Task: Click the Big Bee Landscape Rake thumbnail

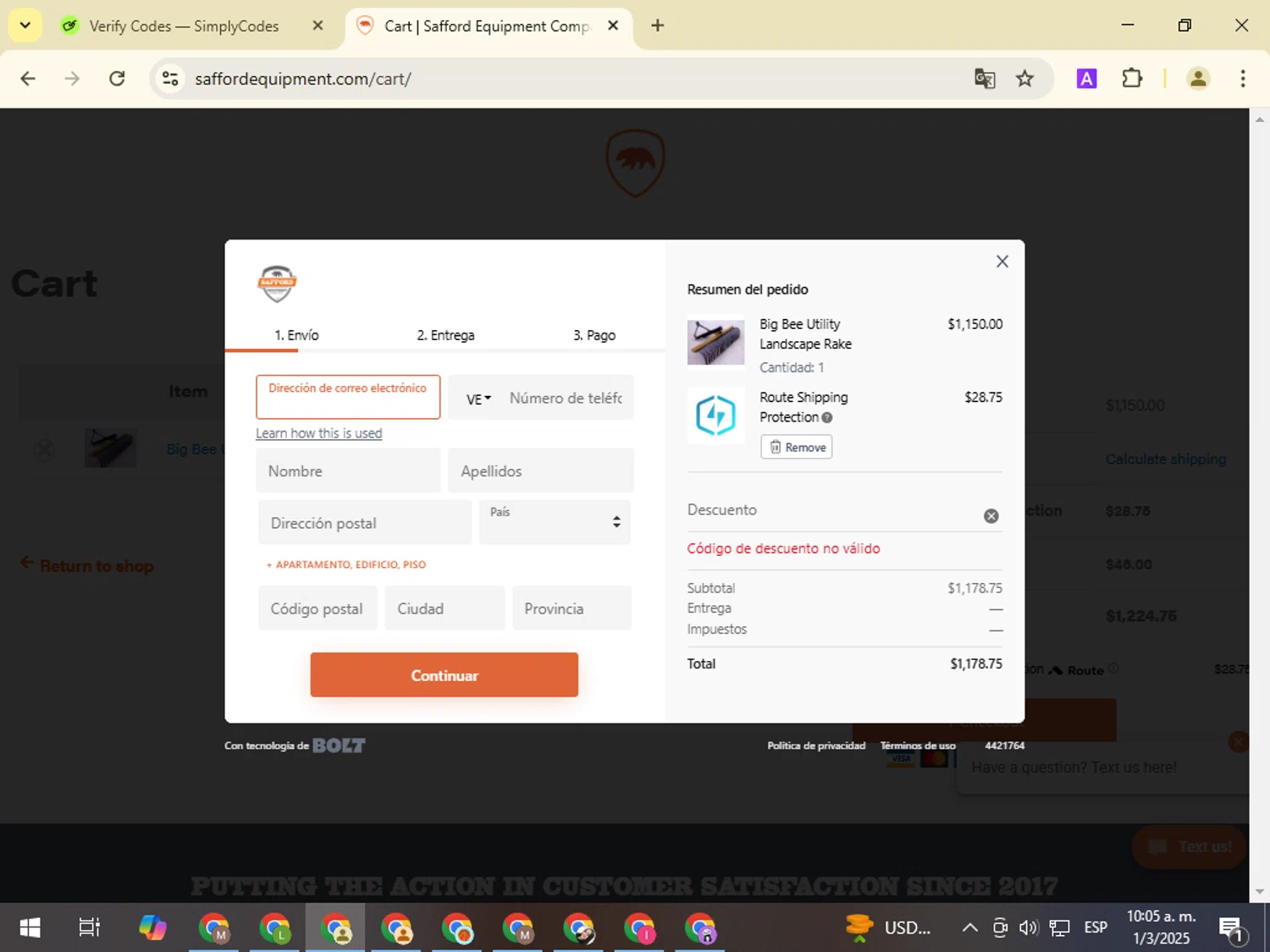Action: point(715,342)
